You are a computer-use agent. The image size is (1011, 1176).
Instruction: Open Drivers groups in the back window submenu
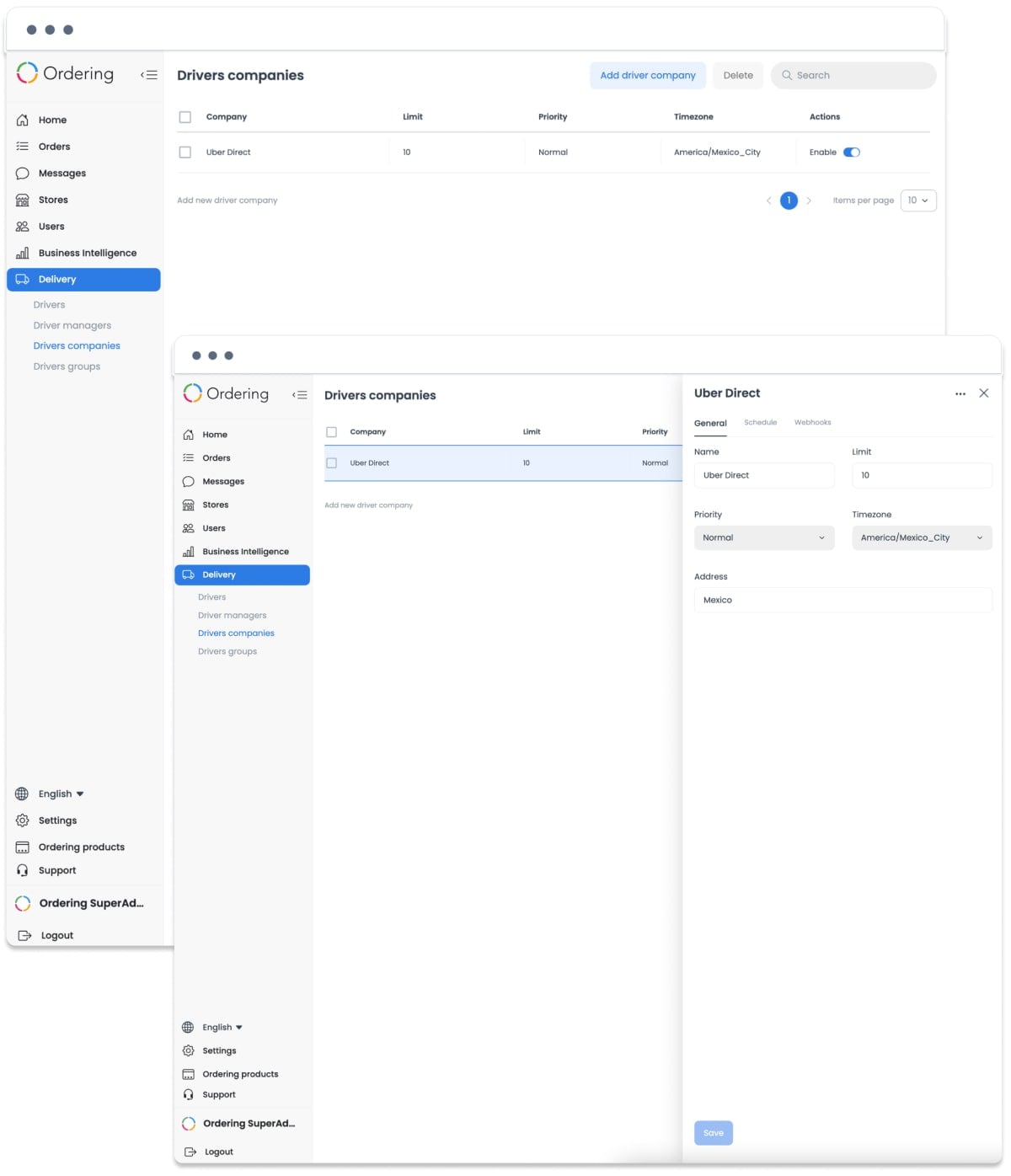click(67, 367)
